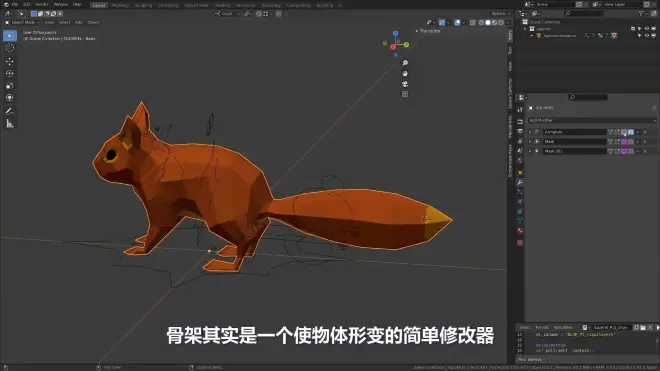Toggle camera view gizmo icon

click(x=405, y=84)
